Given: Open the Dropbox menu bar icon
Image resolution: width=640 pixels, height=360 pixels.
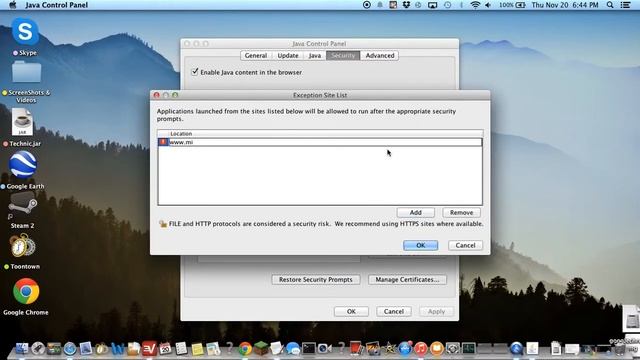Looking at the screenshot, I should tap(406, 5).
